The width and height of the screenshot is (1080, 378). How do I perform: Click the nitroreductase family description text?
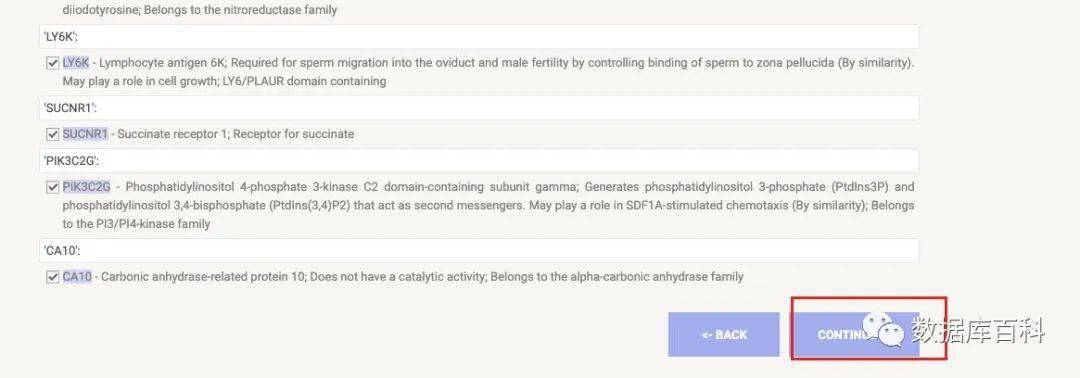click(200, 10)
